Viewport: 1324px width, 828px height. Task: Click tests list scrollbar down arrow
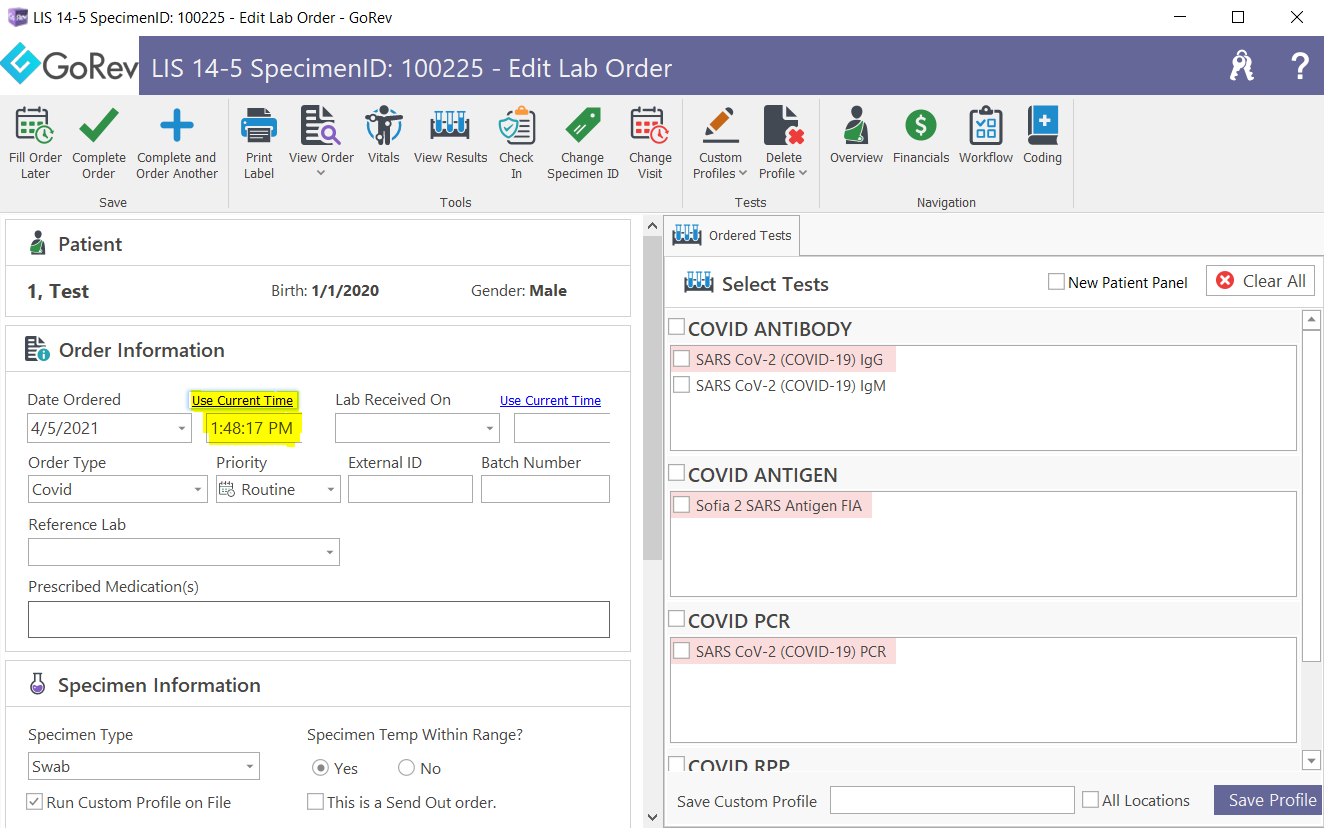click(1311, 761)
